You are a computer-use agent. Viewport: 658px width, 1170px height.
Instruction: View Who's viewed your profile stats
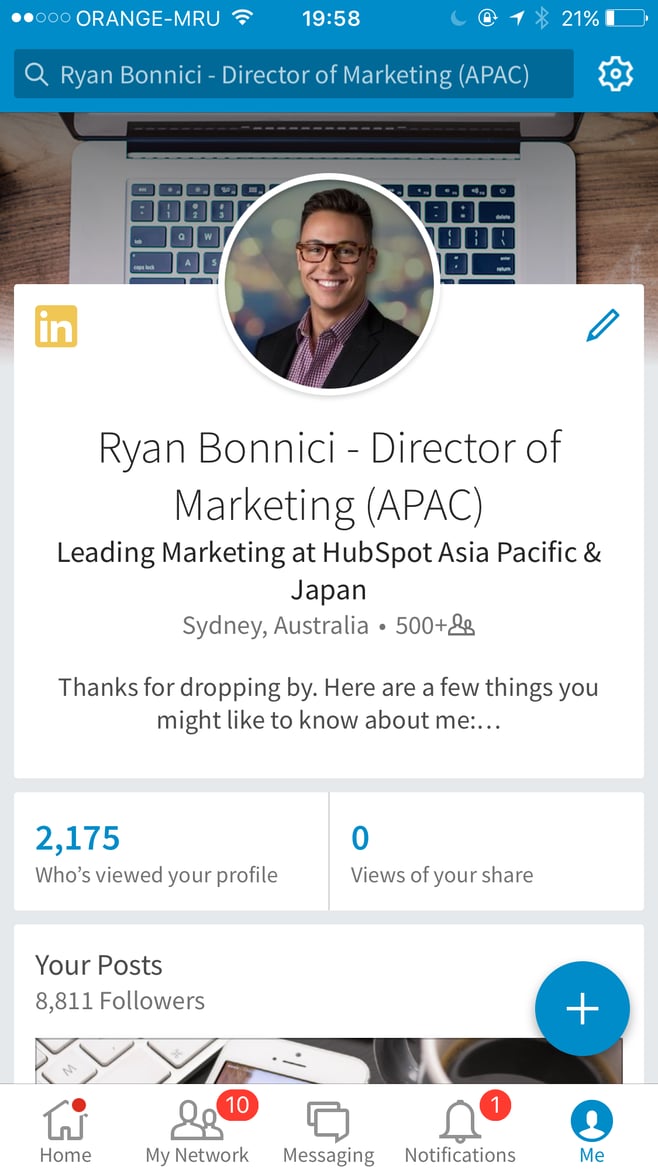pyautogui.click(x=171, y=851)
